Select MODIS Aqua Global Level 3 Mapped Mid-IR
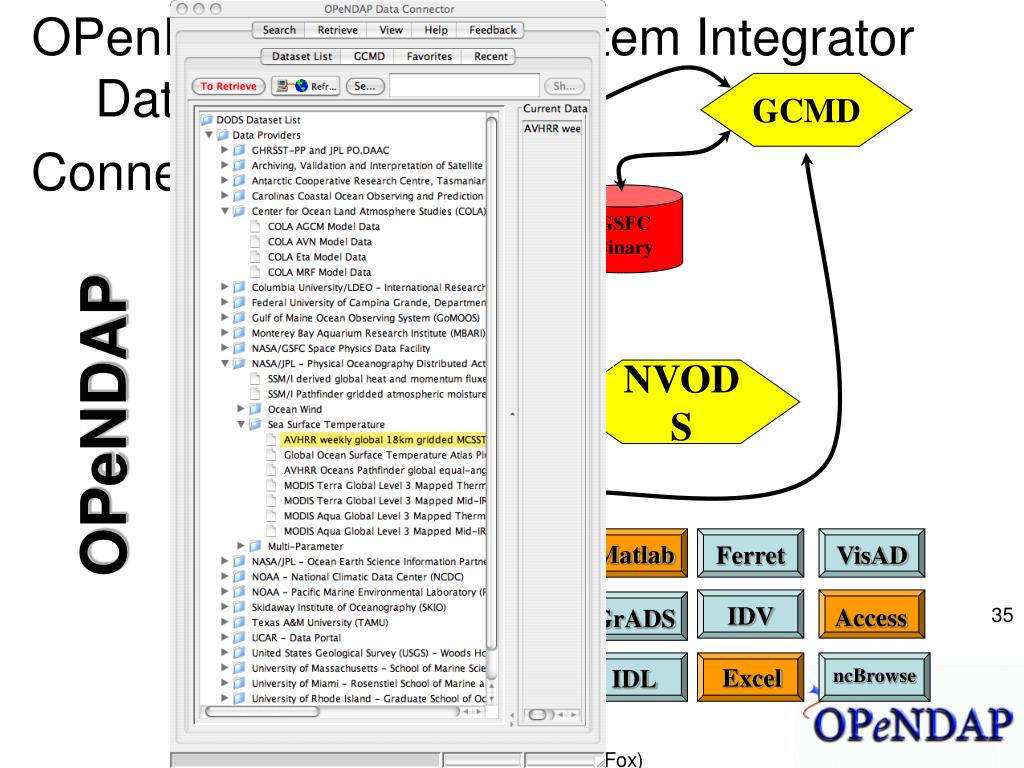1024x768 pixels. click(385, 531)
